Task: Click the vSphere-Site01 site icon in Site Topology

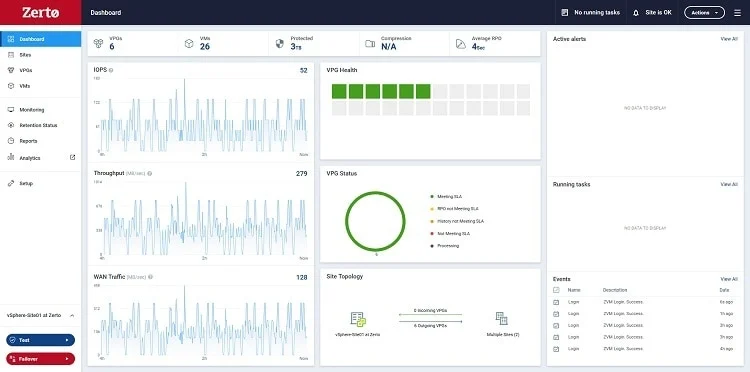Action: pos(358,319)
